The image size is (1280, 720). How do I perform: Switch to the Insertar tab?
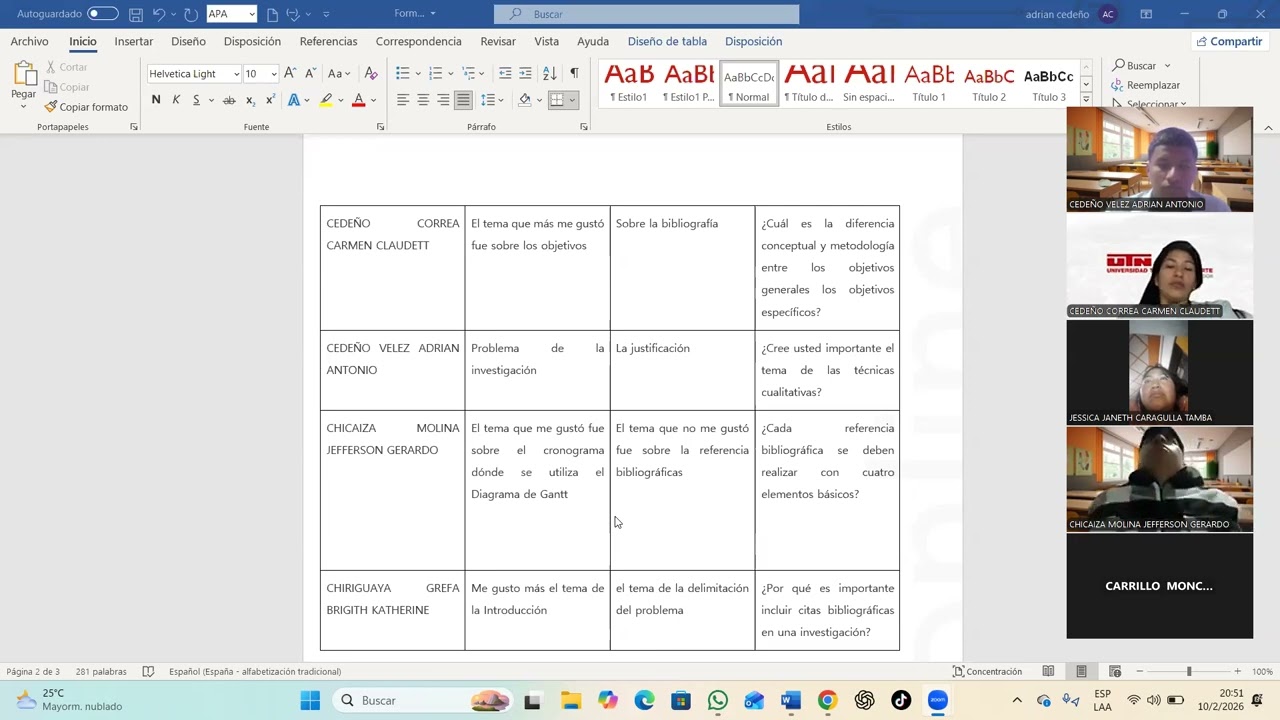click(x=133, y=41)
